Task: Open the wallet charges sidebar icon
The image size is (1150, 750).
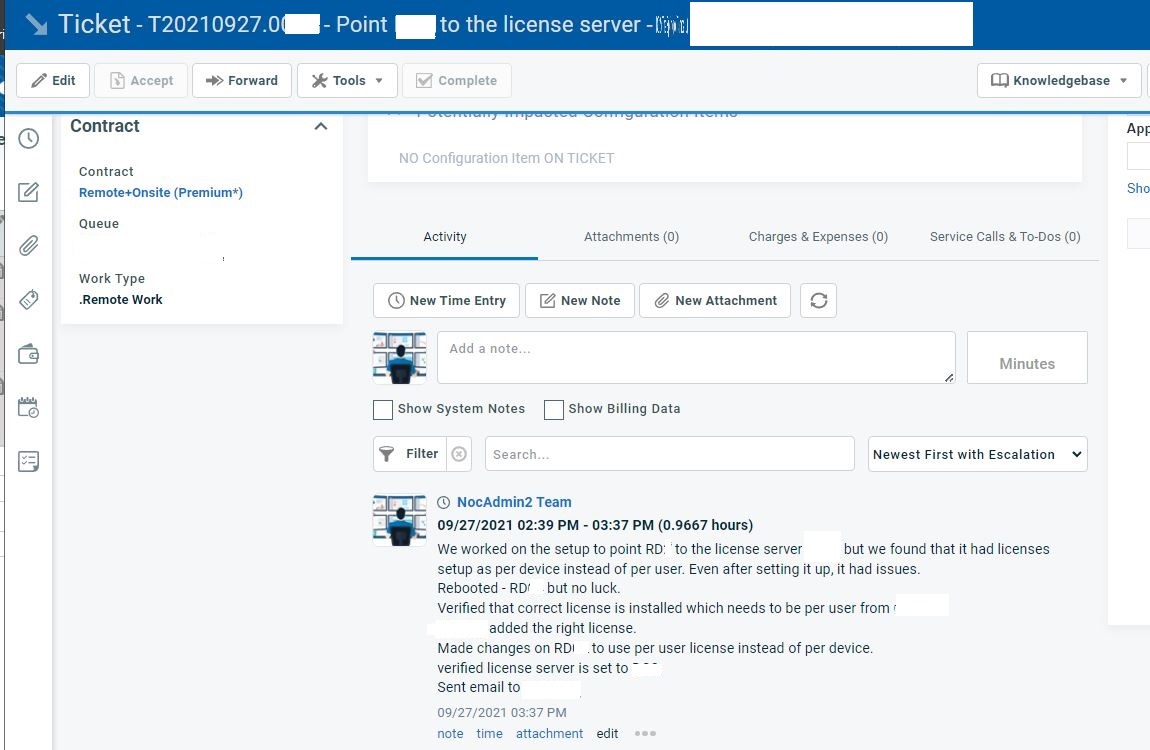Action: [28, 354]
